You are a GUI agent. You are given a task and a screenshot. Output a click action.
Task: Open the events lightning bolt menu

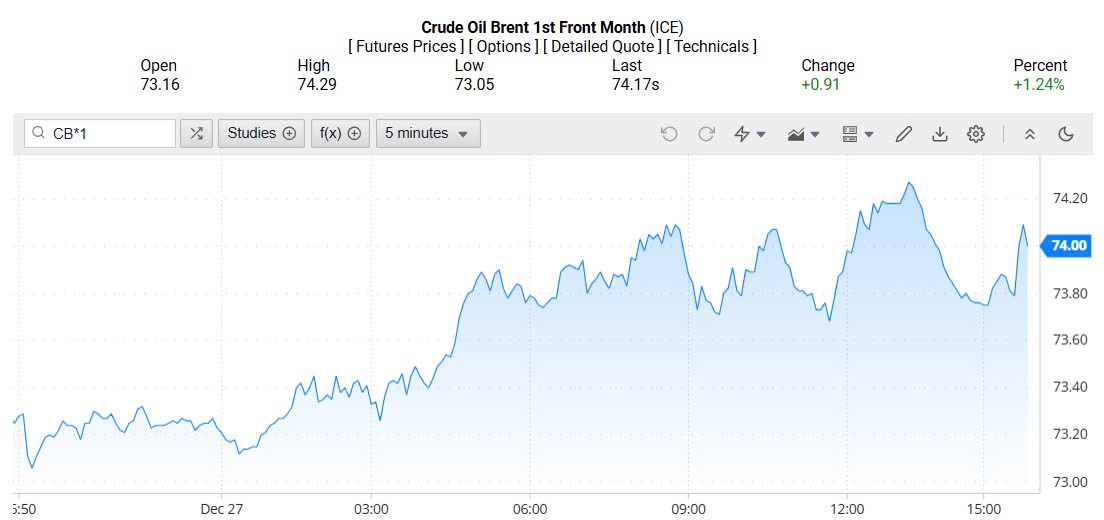749,134
